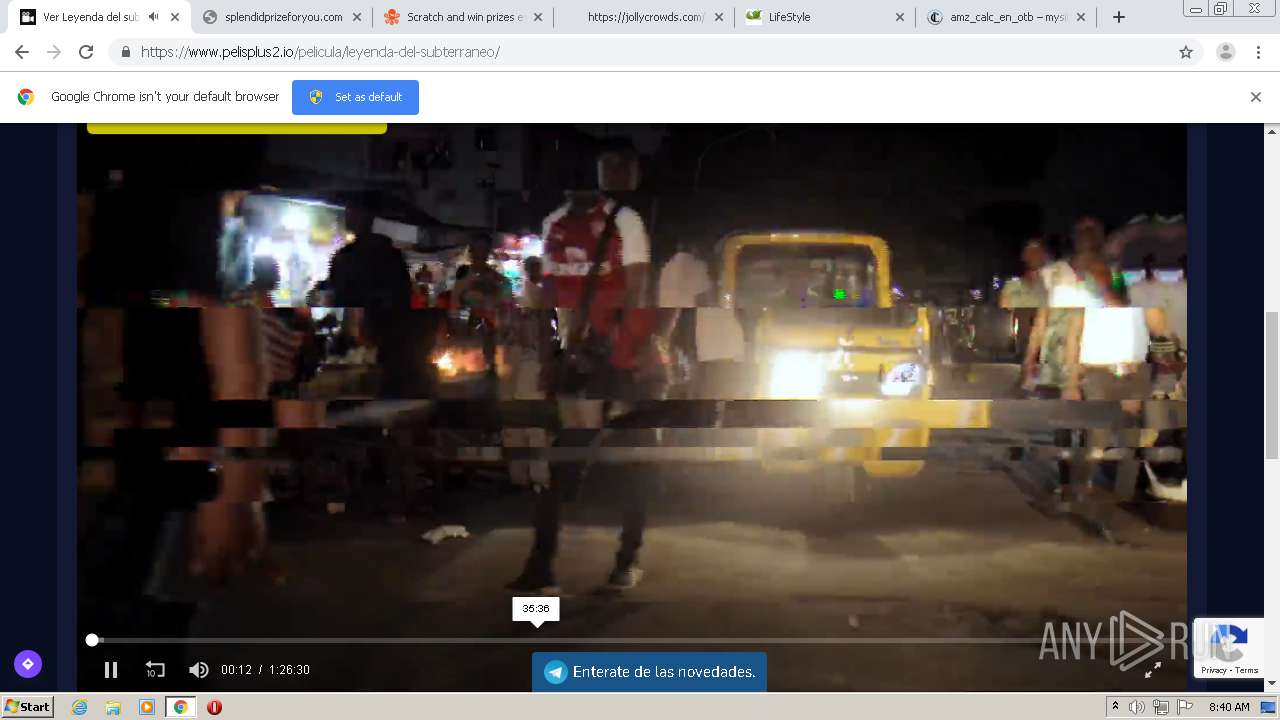Click the address bar URL
Screen dimensions: 1280x720
pos(320,52)
